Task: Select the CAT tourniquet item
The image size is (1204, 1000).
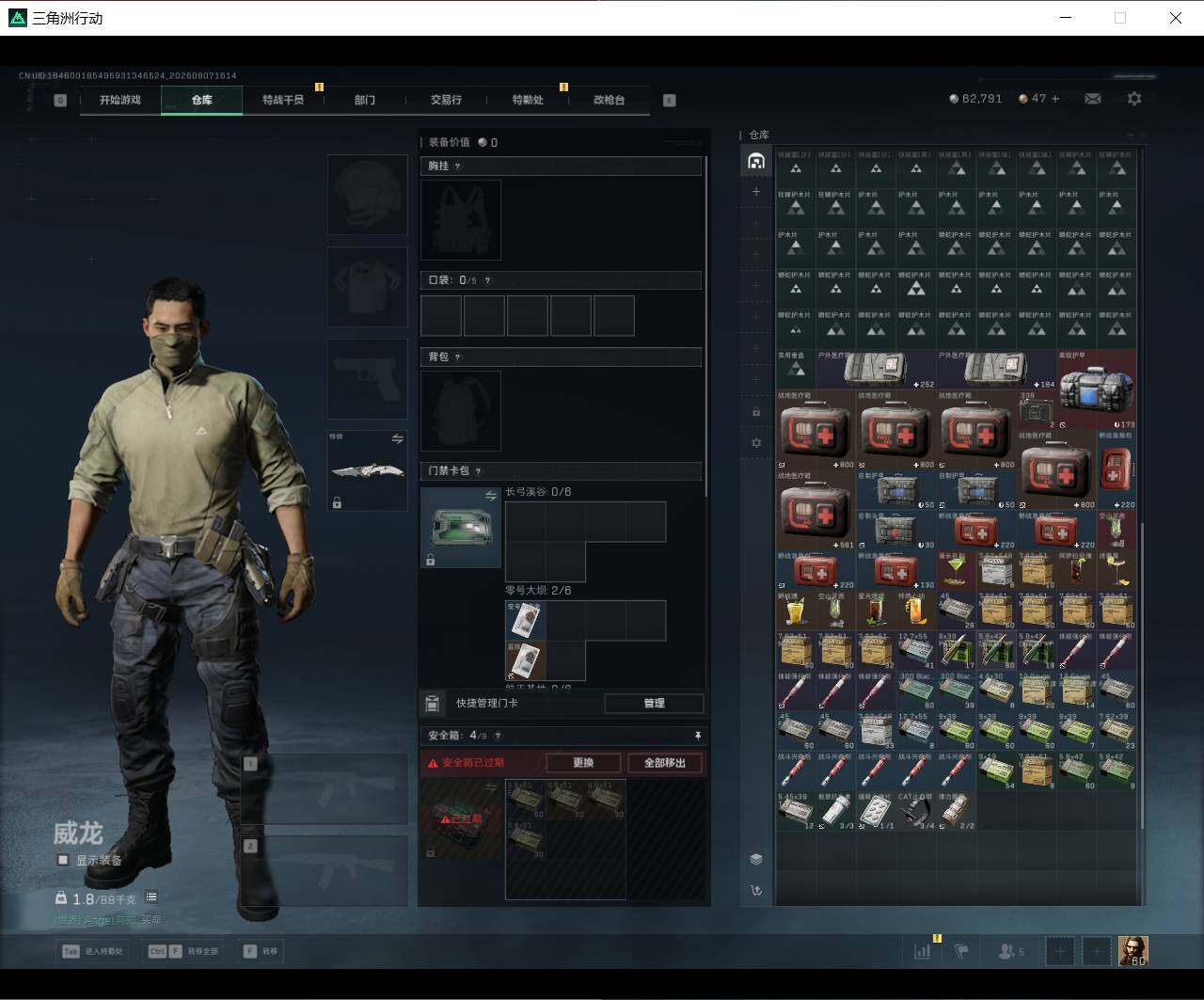Action: point(916,811)
